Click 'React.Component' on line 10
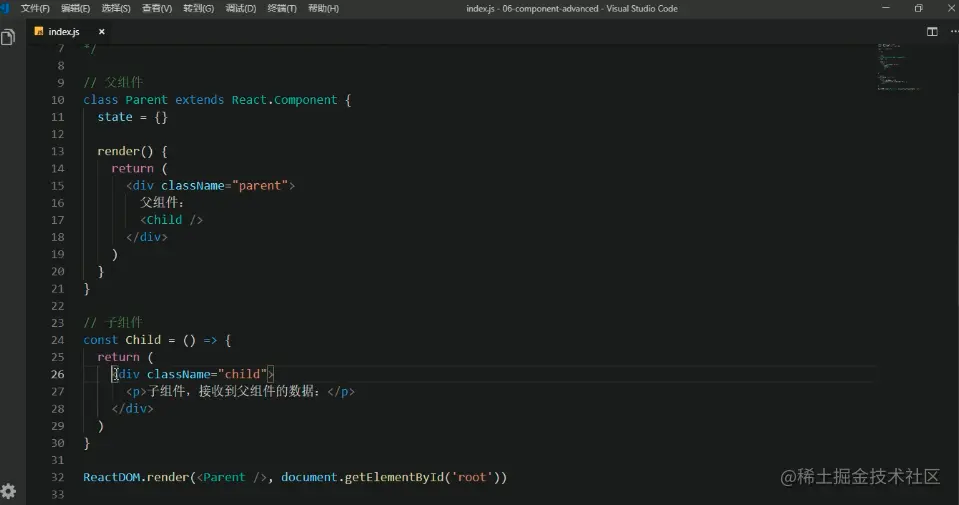This screenshot has width=959, height=505. click(x=284, y=100)
